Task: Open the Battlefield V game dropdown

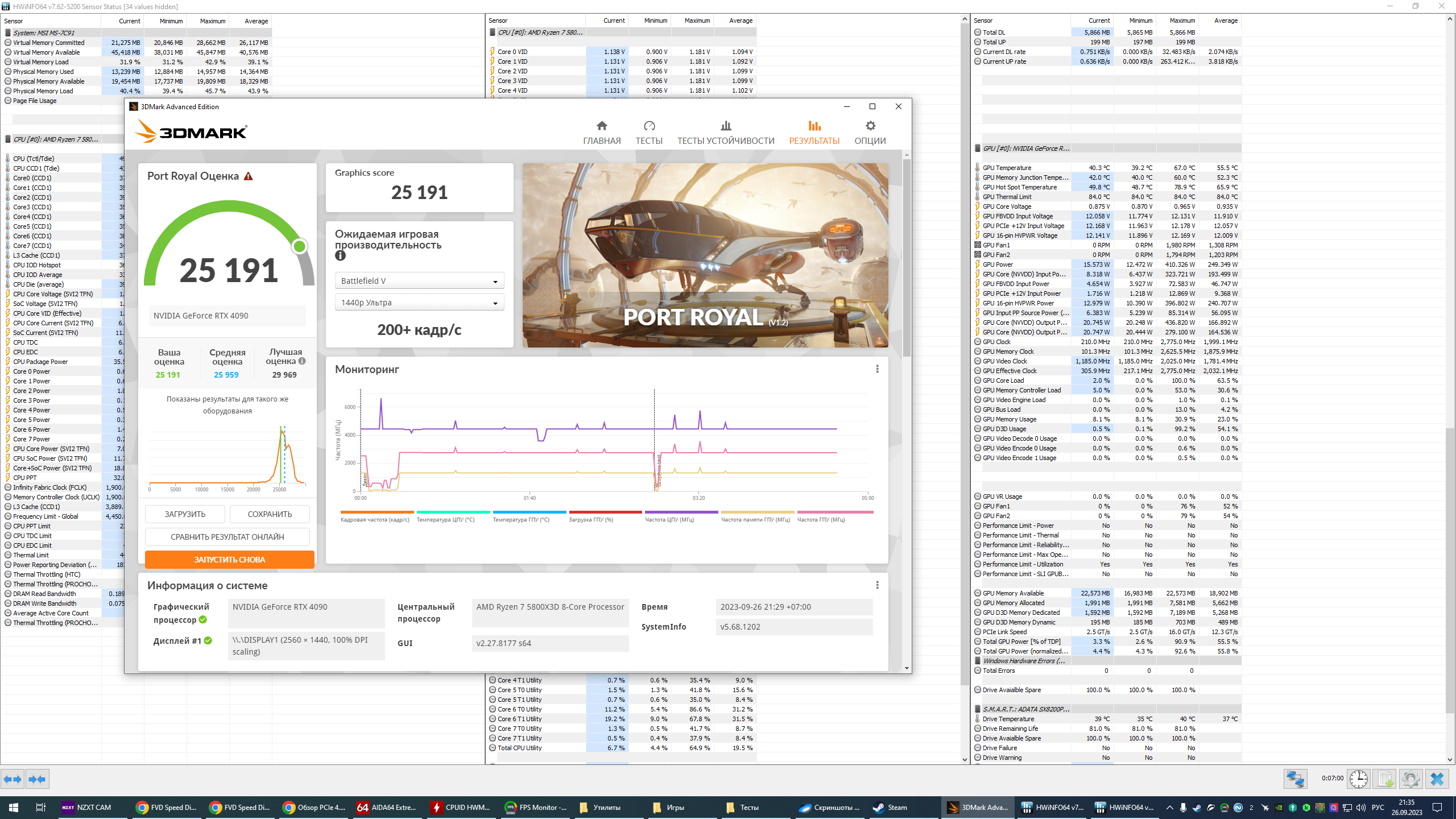Action: point(419,281)
